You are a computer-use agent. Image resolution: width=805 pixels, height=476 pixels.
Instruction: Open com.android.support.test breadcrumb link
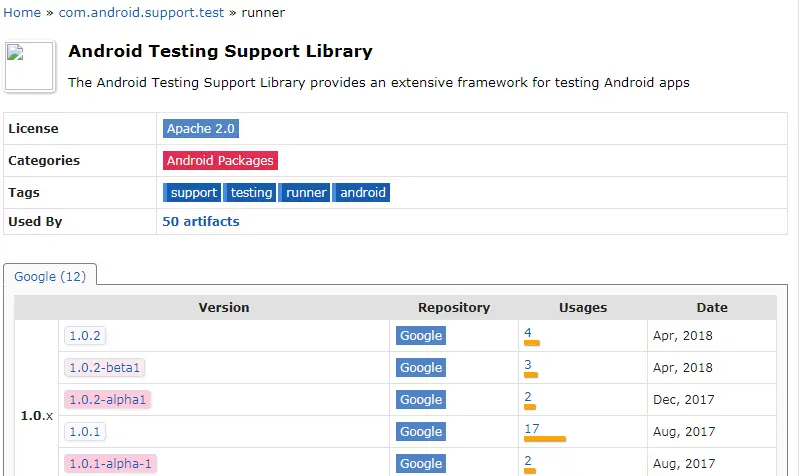[141, 13]
